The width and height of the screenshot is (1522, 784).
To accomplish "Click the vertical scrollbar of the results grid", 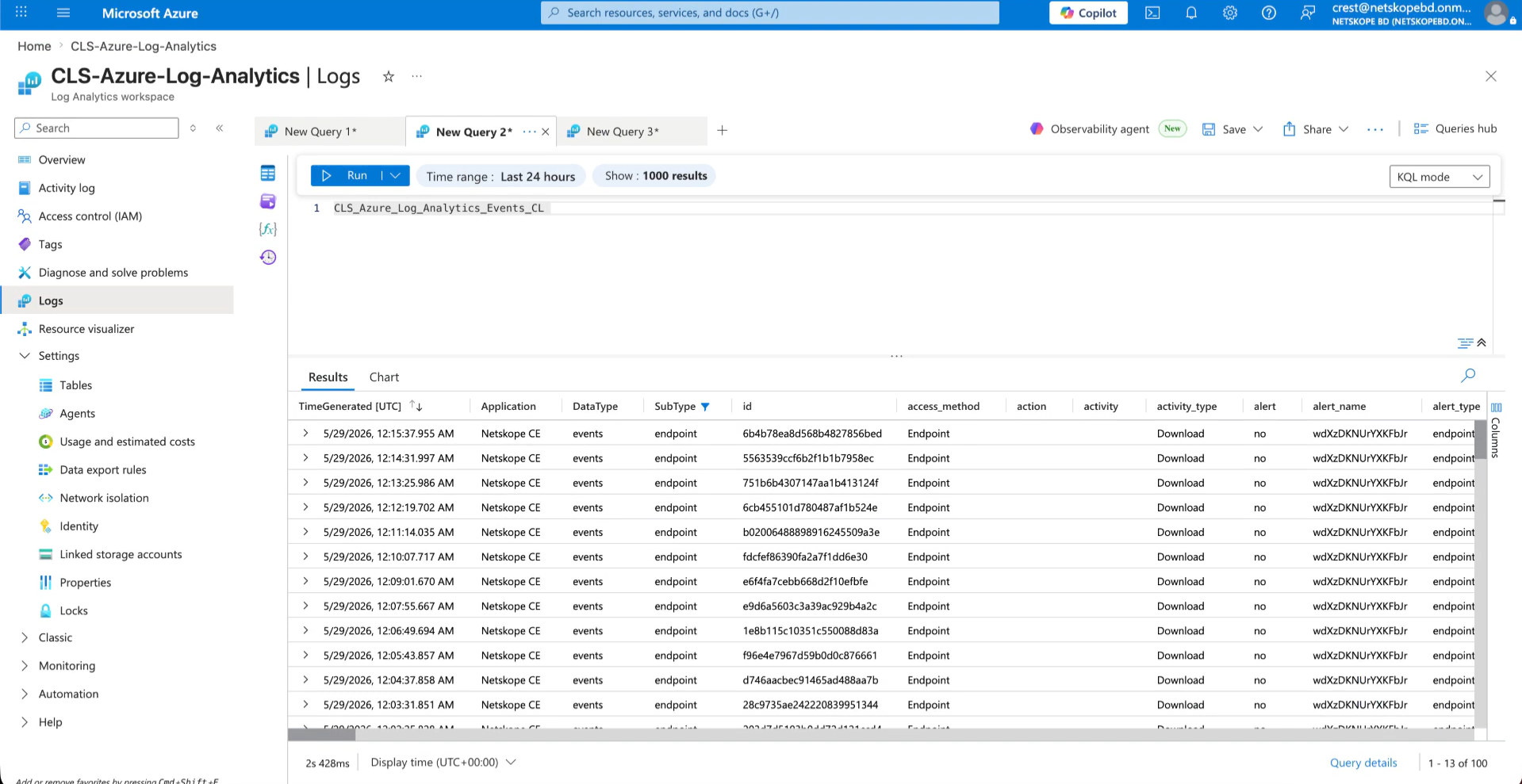I will (1480, 440).
